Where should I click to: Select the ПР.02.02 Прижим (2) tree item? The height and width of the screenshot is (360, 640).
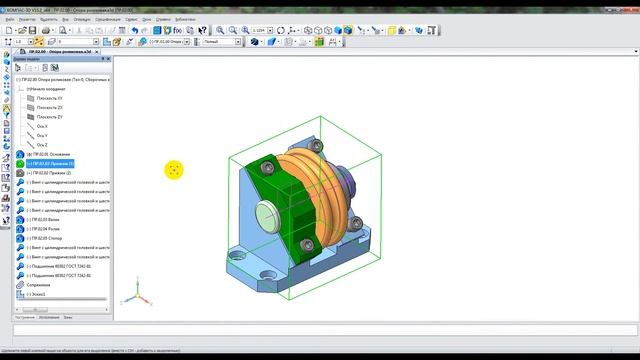tap(49, 173)
